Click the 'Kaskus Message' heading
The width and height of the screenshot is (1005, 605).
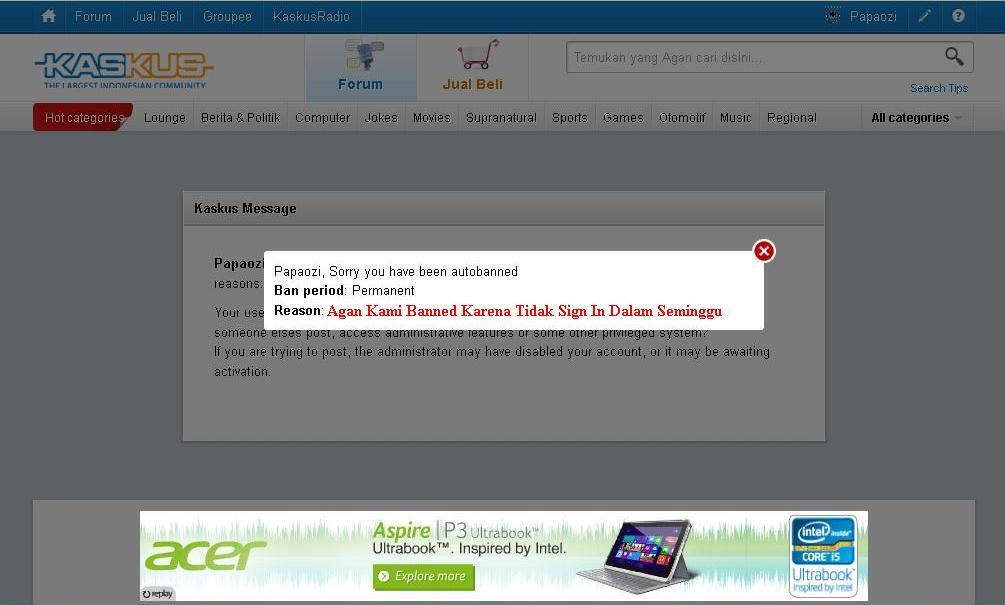point(245,208)
